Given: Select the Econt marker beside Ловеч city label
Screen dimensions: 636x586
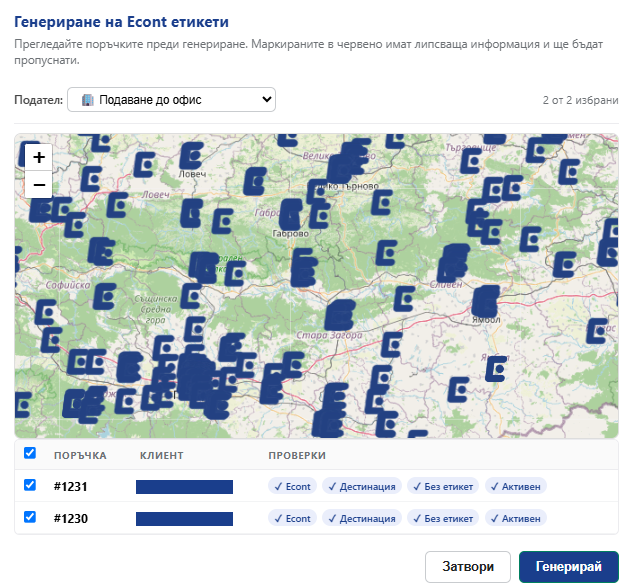Looking at the screenshot, I should 191,155.
